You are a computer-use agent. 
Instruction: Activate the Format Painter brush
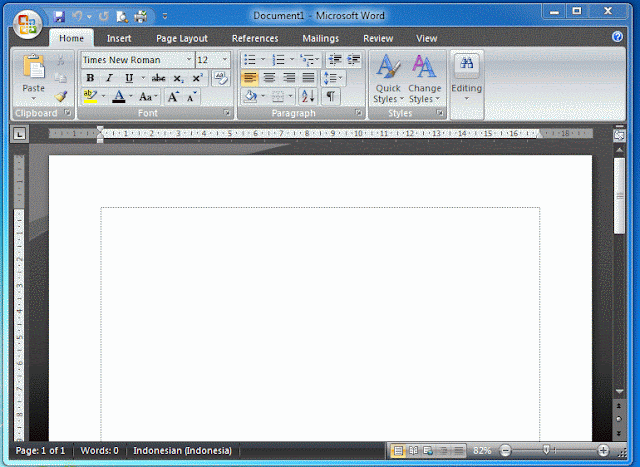[61, 97]
